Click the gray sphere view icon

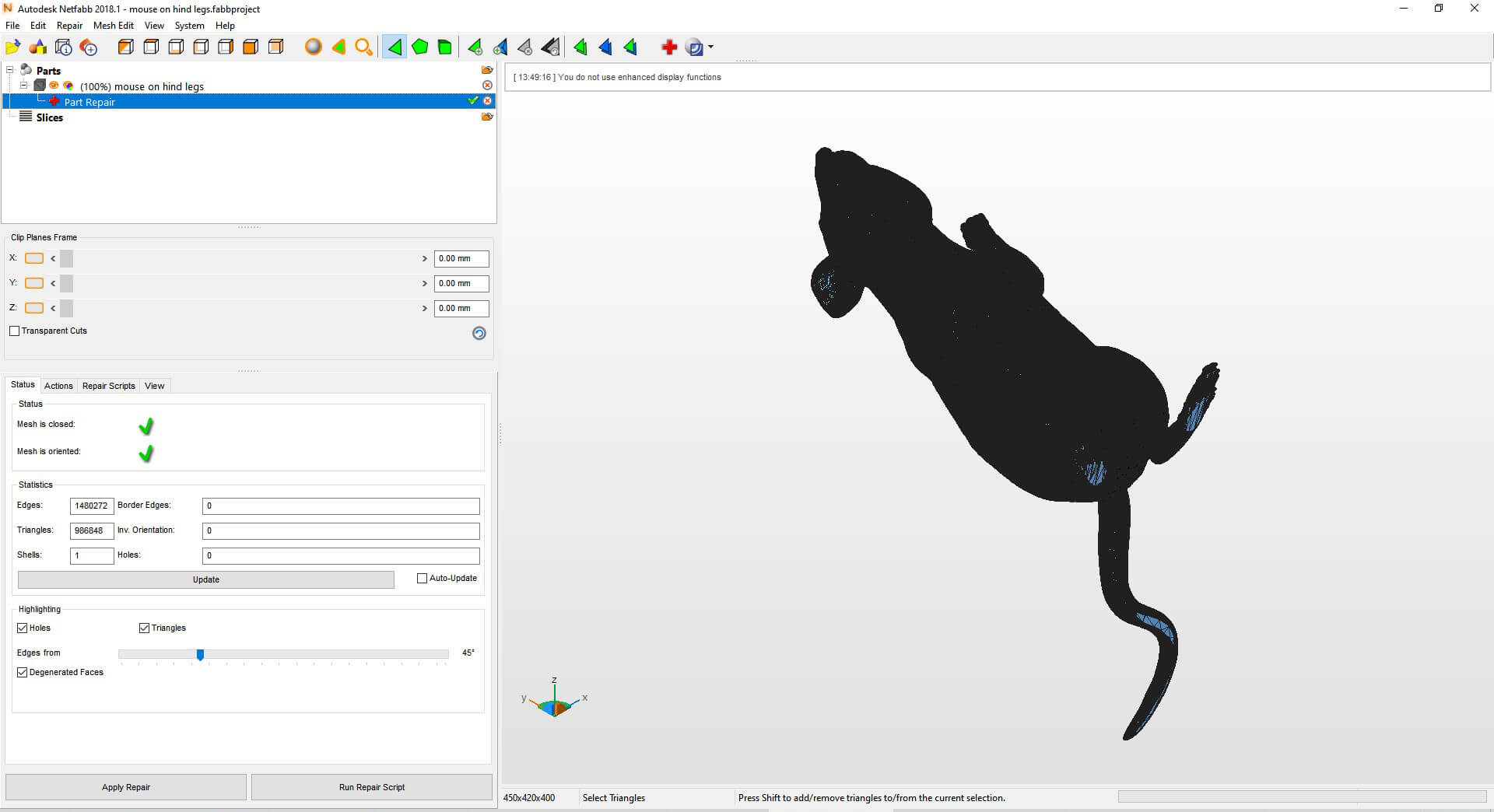313,47
